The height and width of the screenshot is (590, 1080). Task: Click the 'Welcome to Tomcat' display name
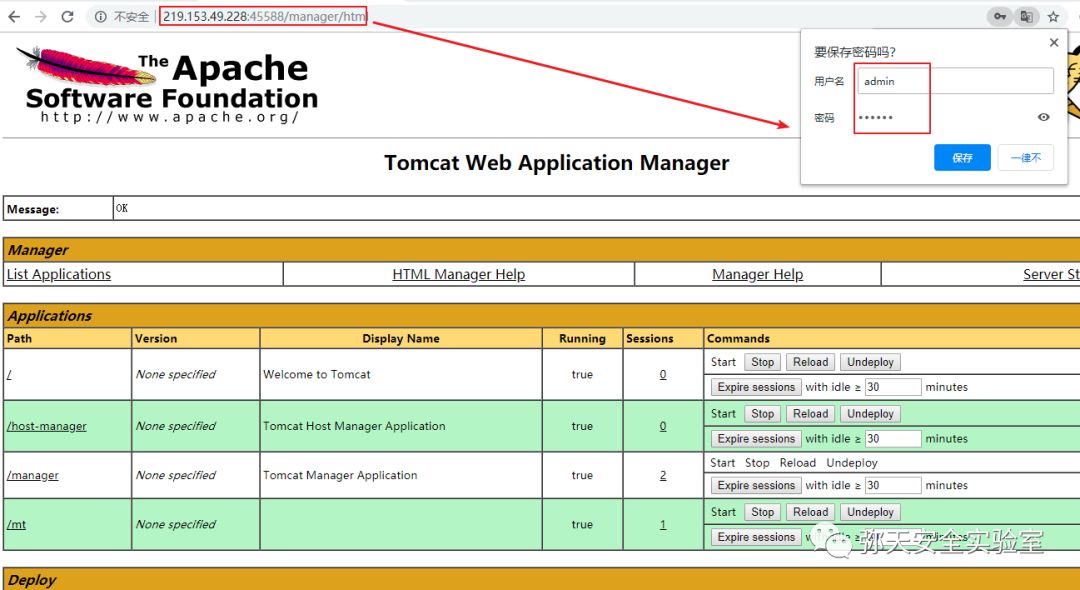point(317,374)
